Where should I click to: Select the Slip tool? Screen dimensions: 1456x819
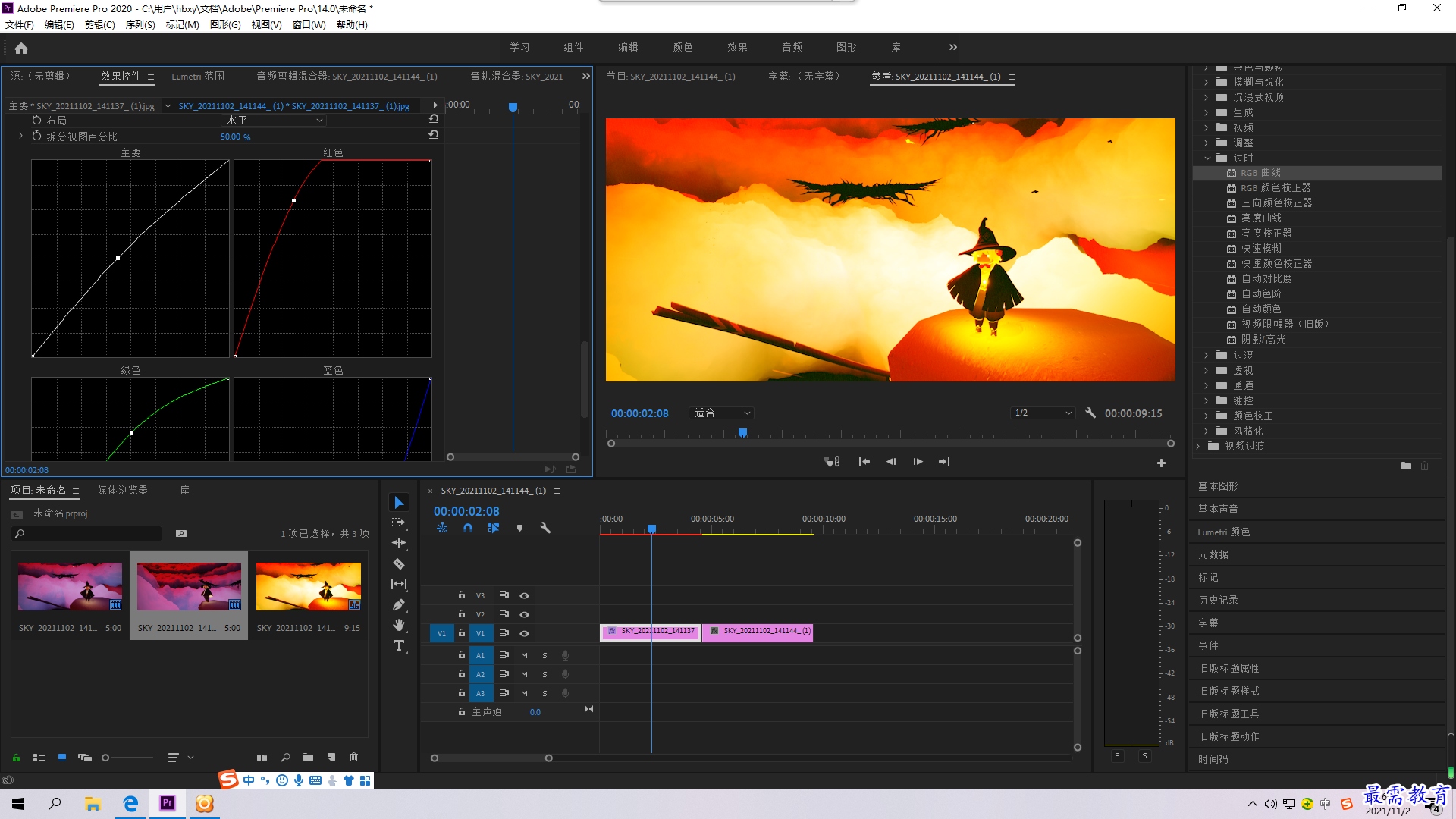[x=399, y=584]
